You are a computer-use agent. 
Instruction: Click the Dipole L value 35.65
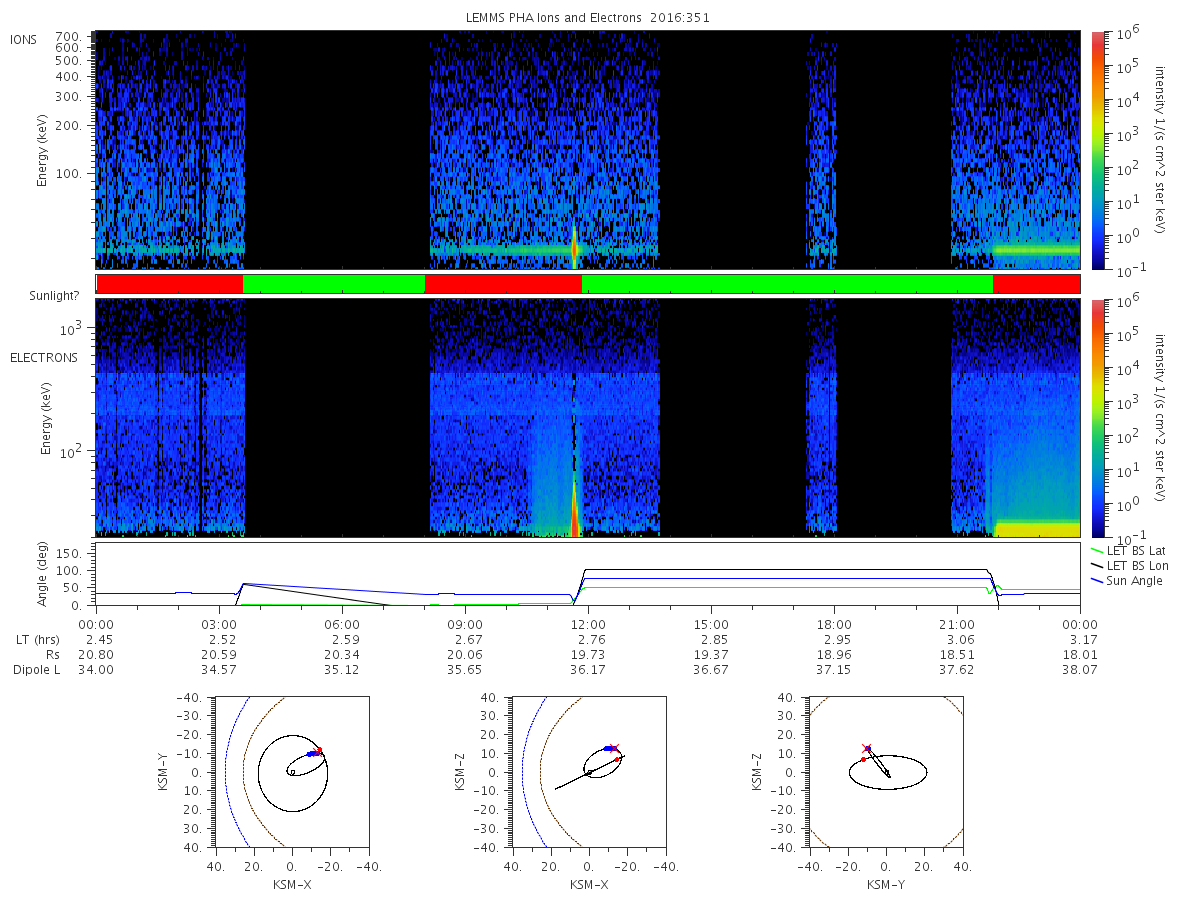pyautogui.click(x=465, y=670)
